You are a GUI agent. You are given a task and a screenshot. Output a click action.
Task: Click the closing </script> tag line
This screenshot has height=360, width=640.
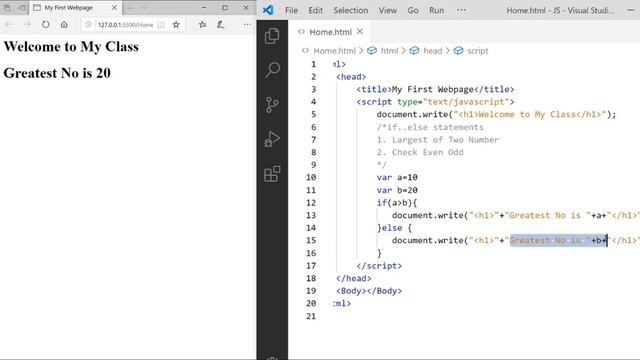[379, 266]
